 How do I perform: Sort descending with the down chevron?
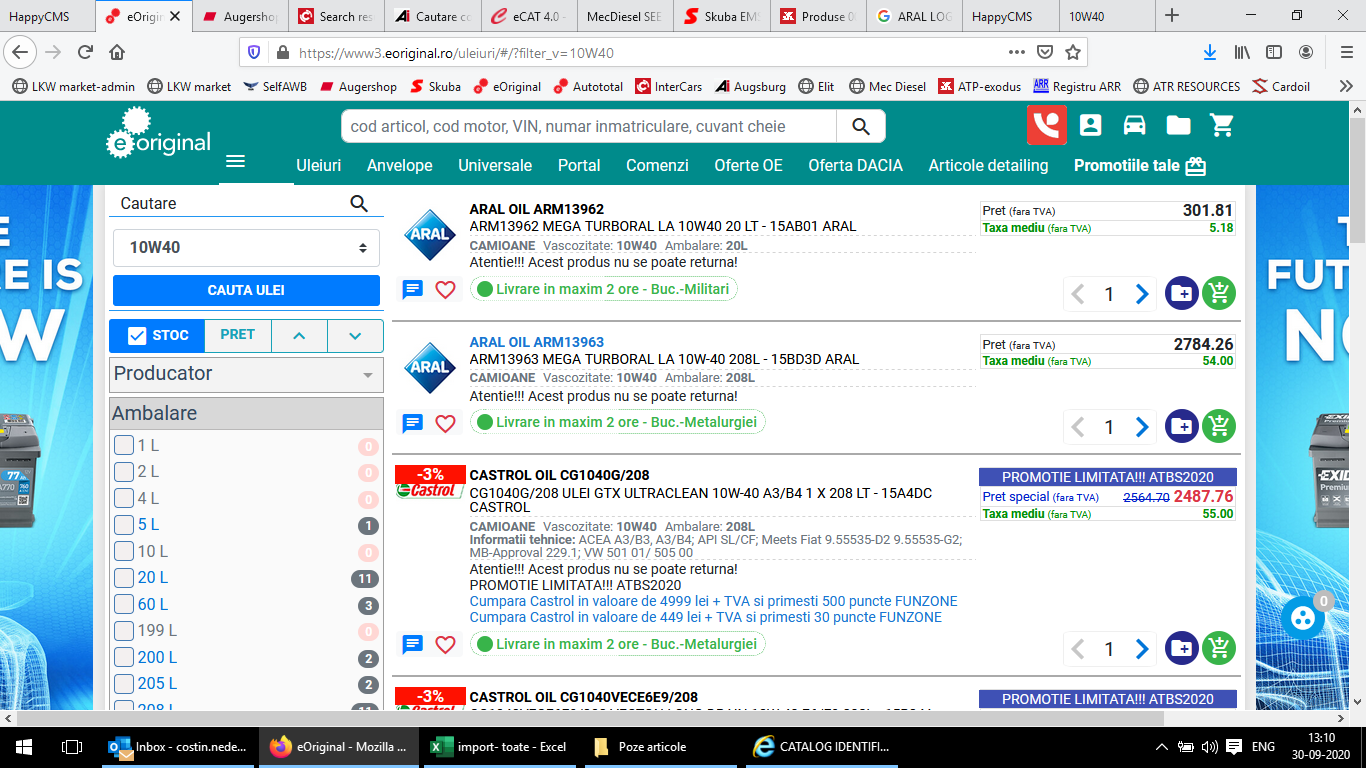pyautogui.click(x=355, y=336)
